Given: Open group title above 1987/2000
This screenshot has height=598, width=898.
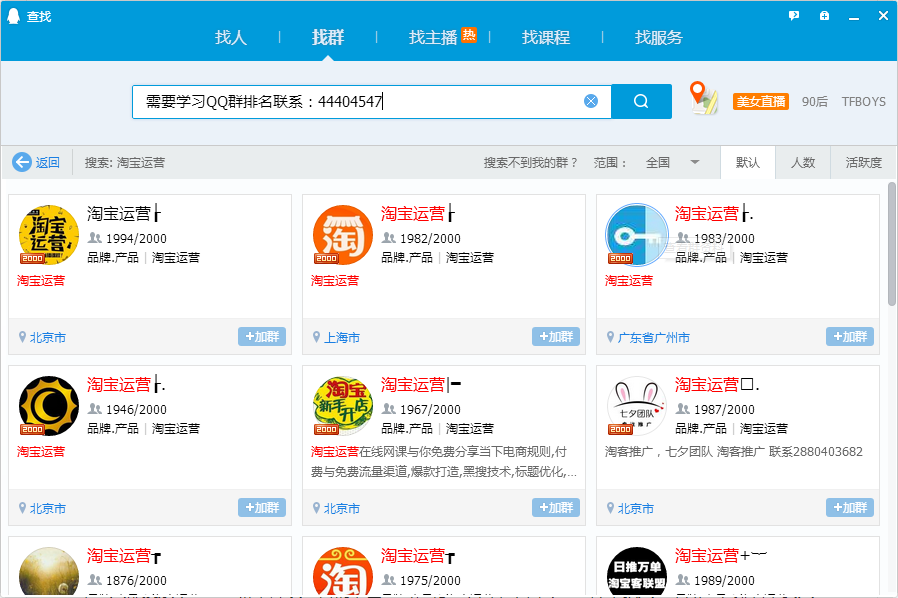Looking at the screenshot, I should pyautogui.click(x=717, y=384).
